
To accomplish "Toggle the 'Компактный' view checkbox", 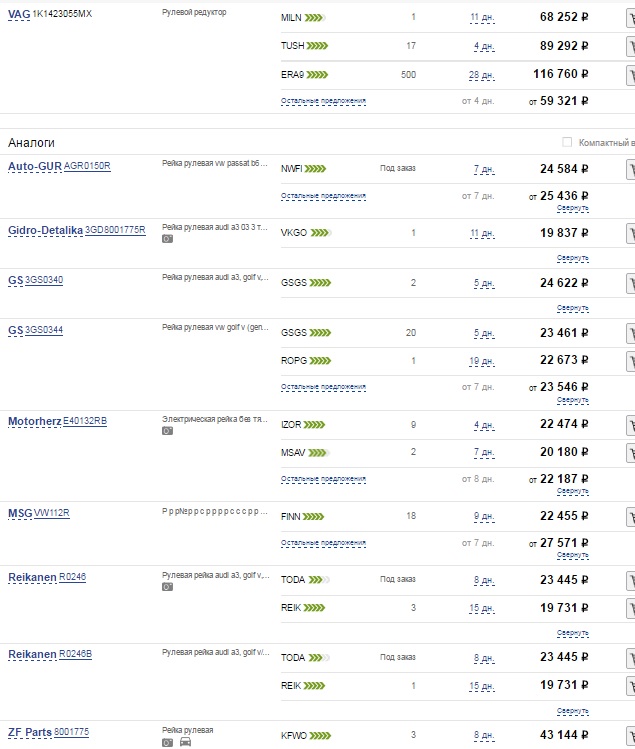I will [567, 142].
